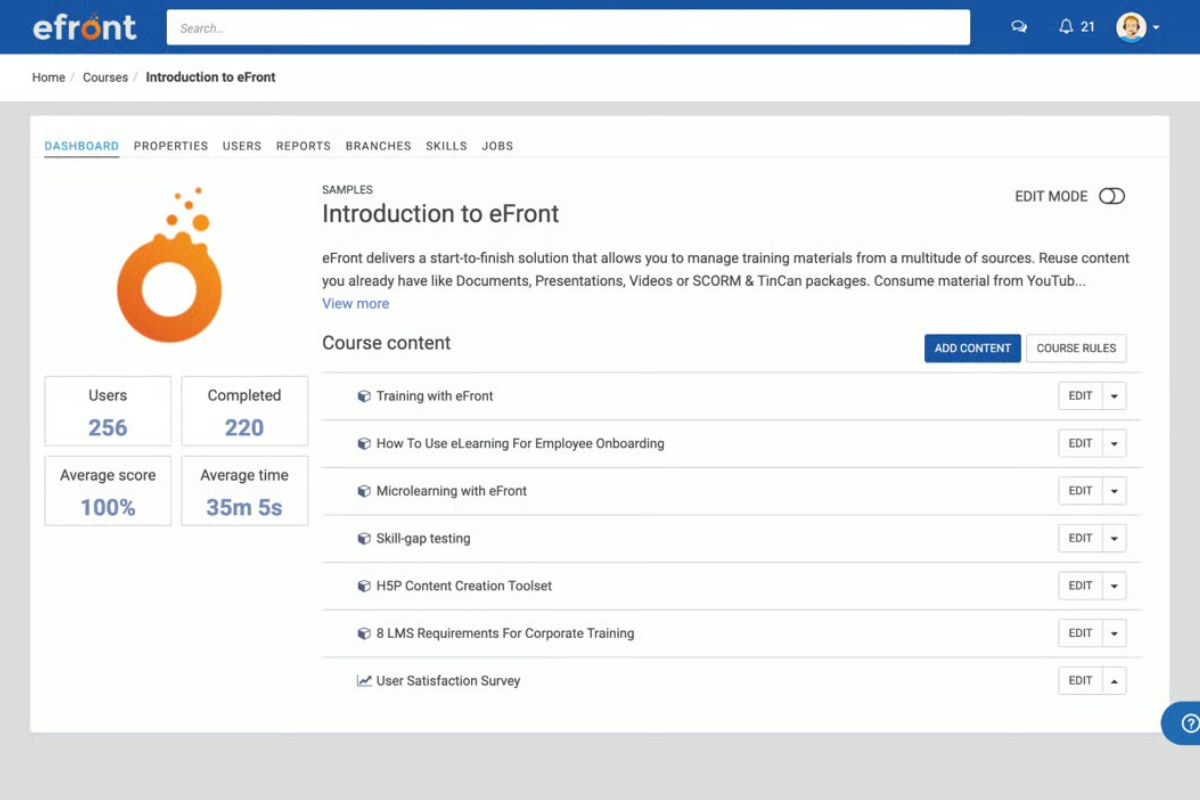
Task: Click Edit for 8 LMS Requirements
Action: (1081, 633)
